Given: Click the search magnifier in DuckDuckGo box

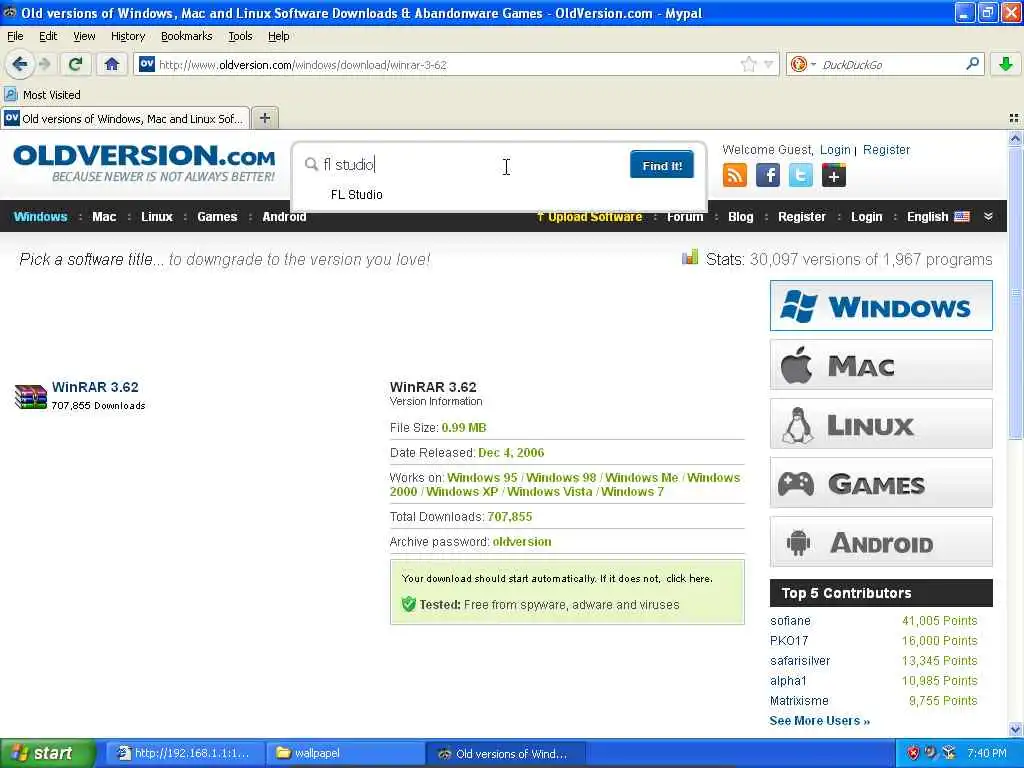Looking at the screenshot, I should 972,64.
